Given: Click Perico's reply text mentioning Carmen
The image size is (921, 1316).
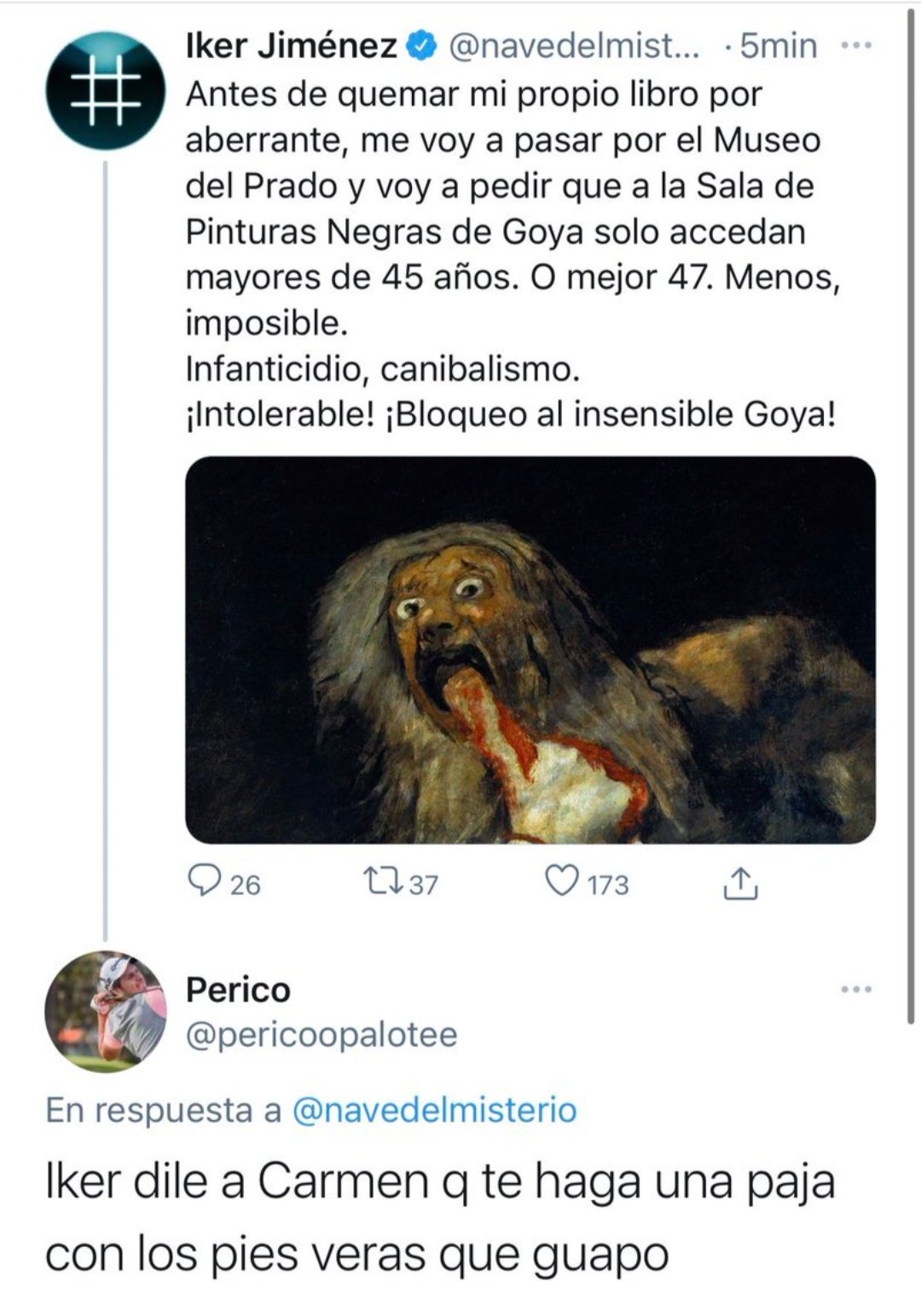Looking at the screenshot, I should point(439,1217).
